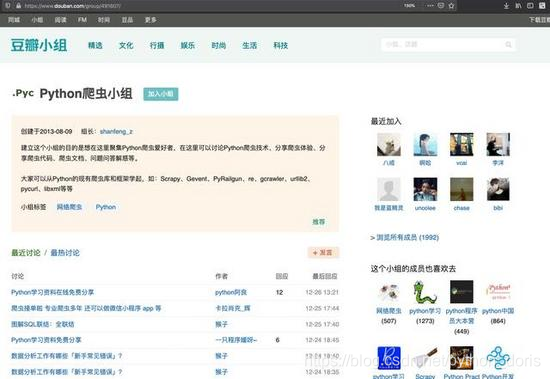Open the Python Pract group thumbnail
Screen dimensions: 550x379
[462, 358]
